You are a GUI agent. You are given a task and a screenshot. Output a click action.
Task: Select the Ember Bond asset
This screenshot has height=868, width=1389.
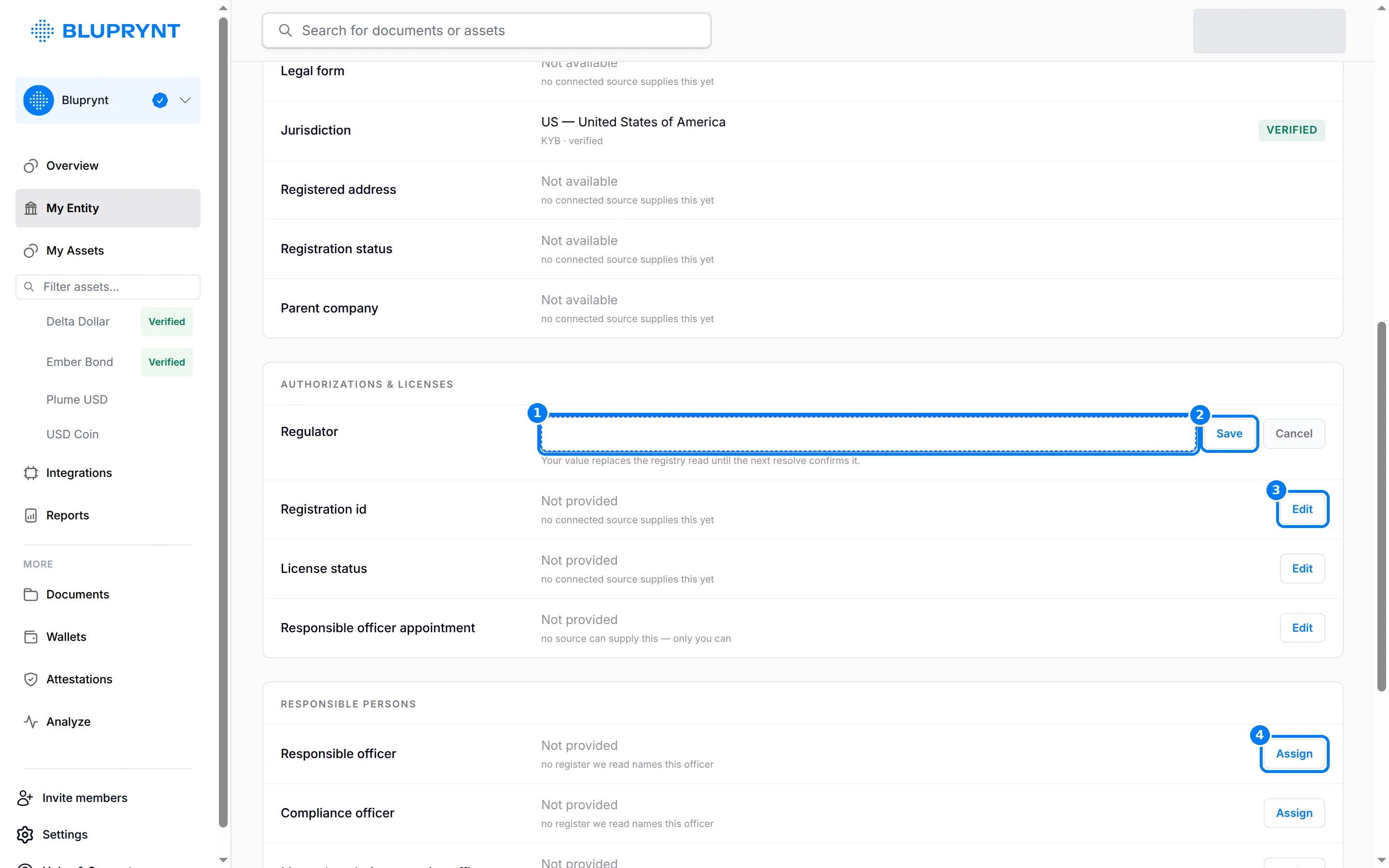coord(80,362)
